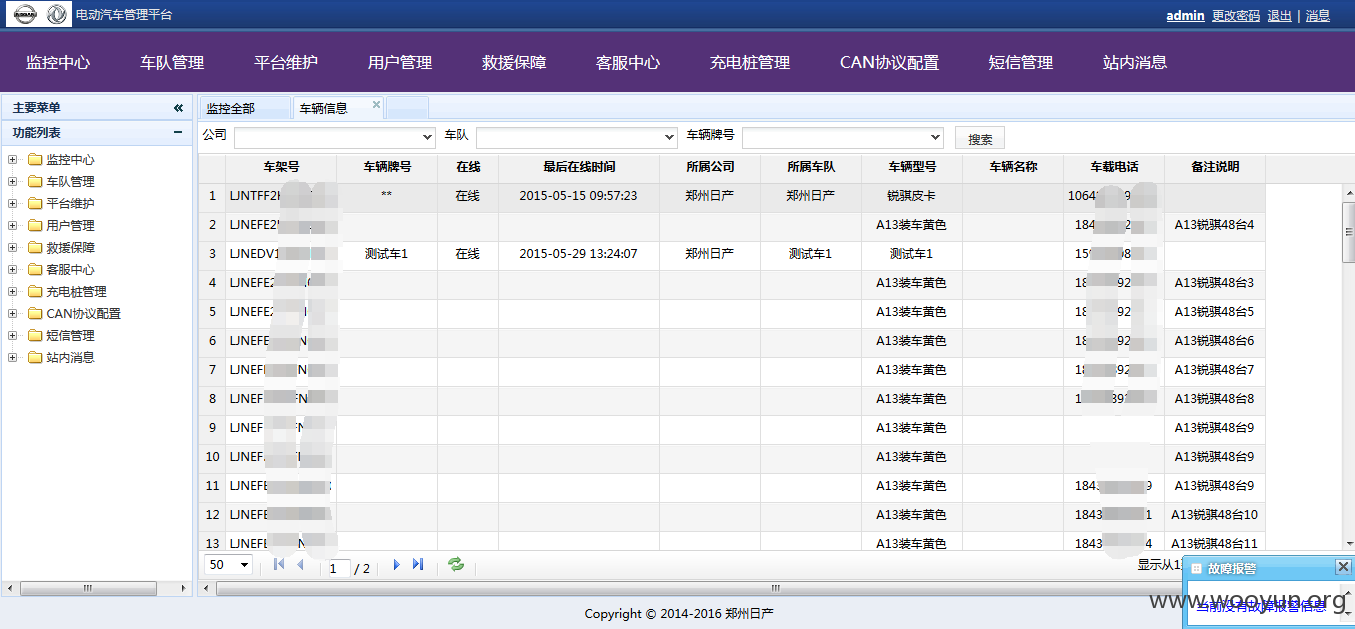This screenshot has width=1355, height=629.
Task: Open the 车队管理 top menu
Action: (x=172, y=62)
